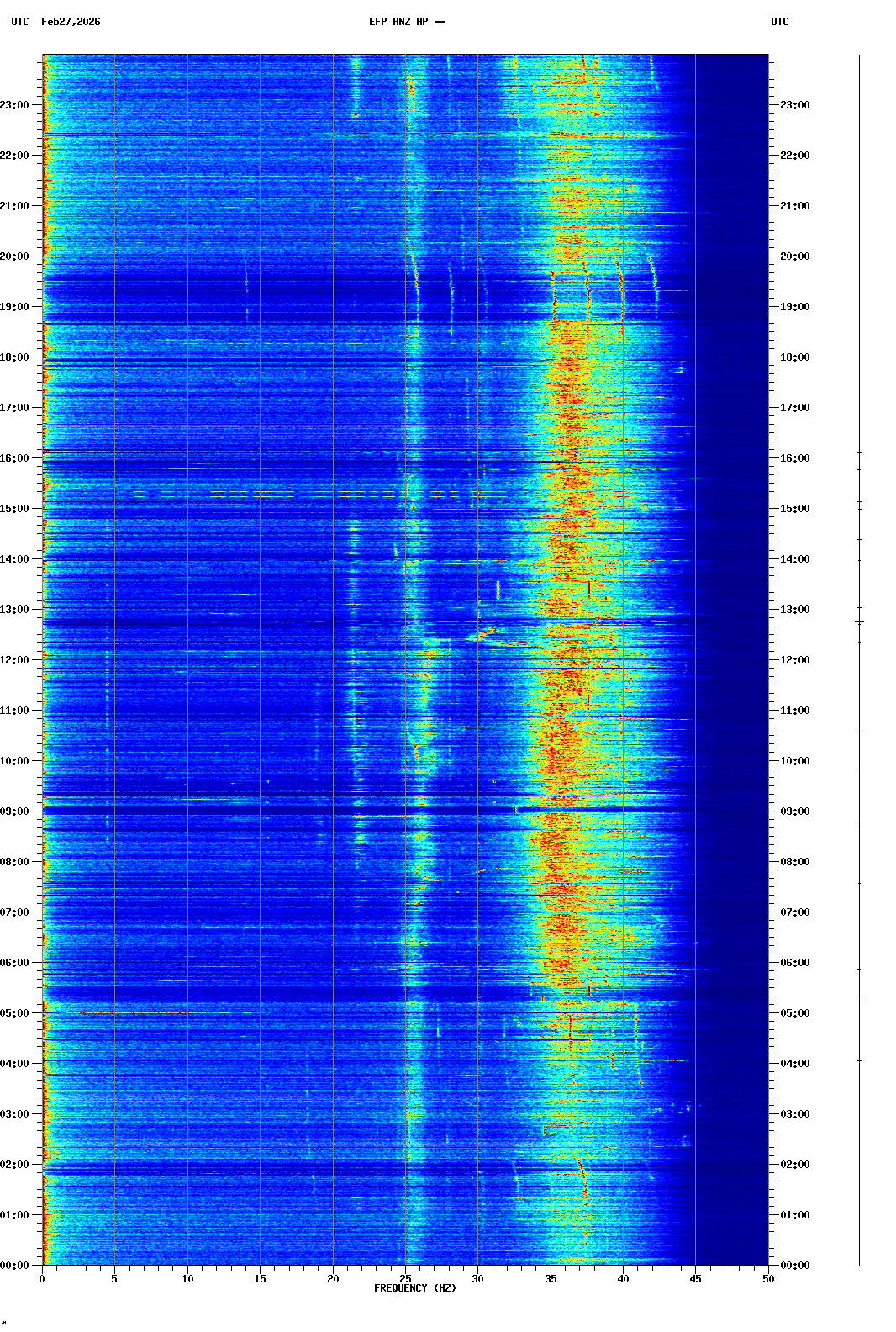Click the 15 Hz frequency tick label

(x=260, y=1279)
